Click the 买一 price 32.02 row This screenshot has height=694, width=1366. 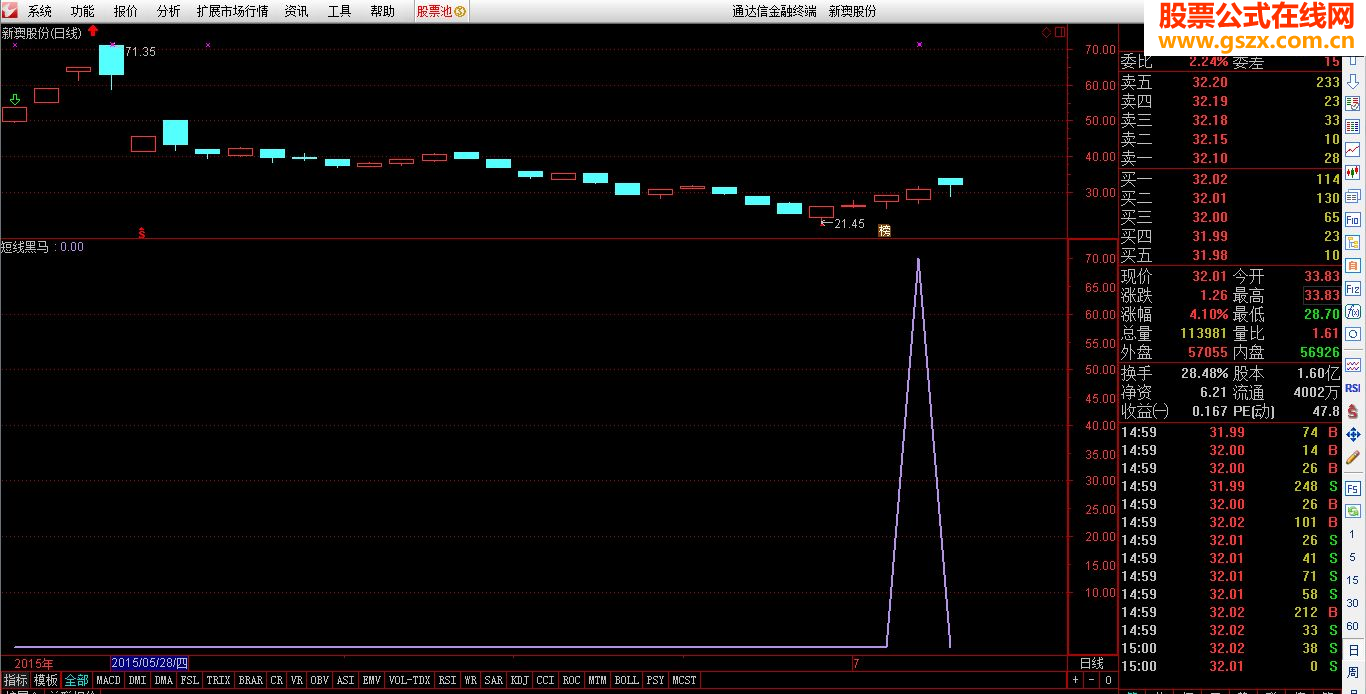[1230, 180]
